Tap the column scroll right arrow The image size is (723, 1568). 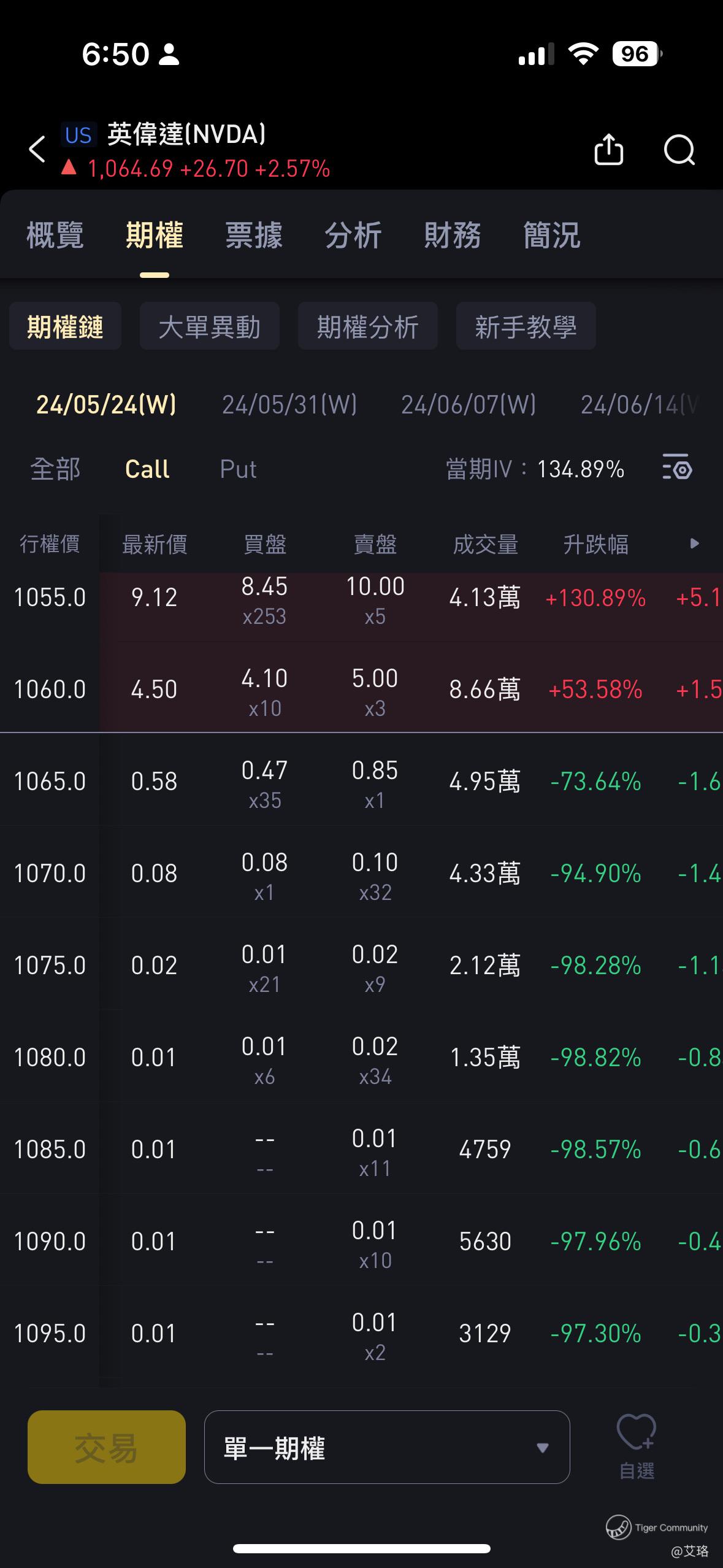[694, 544]
